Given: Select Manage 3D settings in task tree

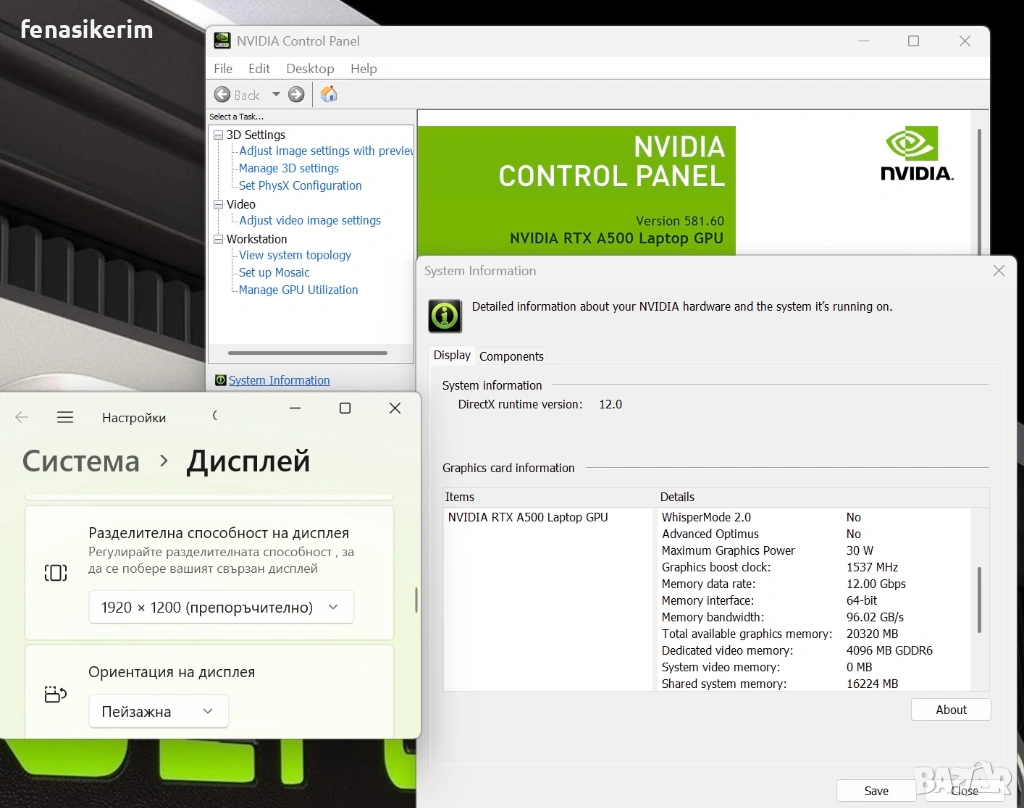Looking at the screenshot, I should click(x=288, y=168).
